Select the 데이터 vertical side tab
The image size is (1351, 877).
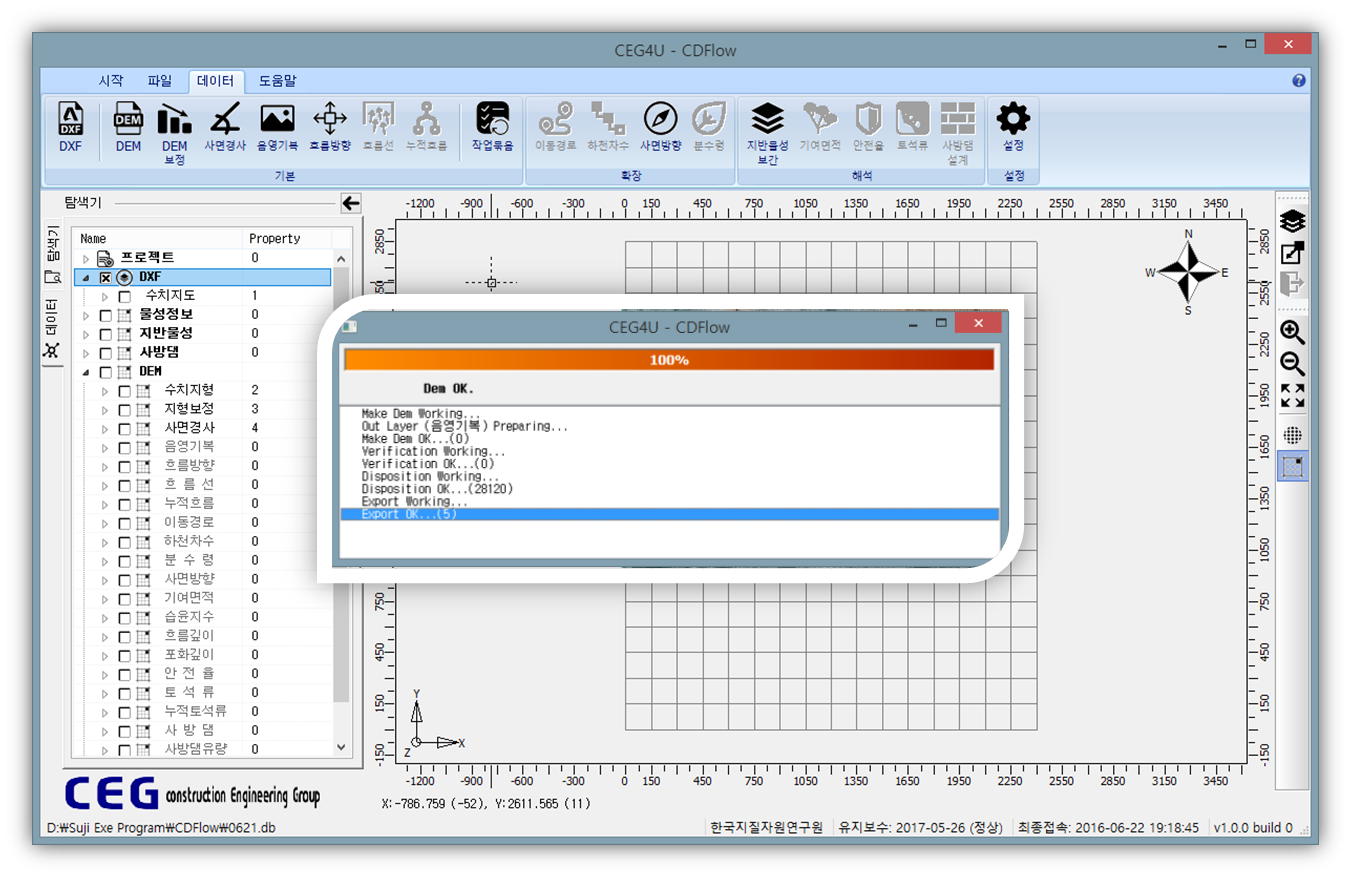point(53,328)
